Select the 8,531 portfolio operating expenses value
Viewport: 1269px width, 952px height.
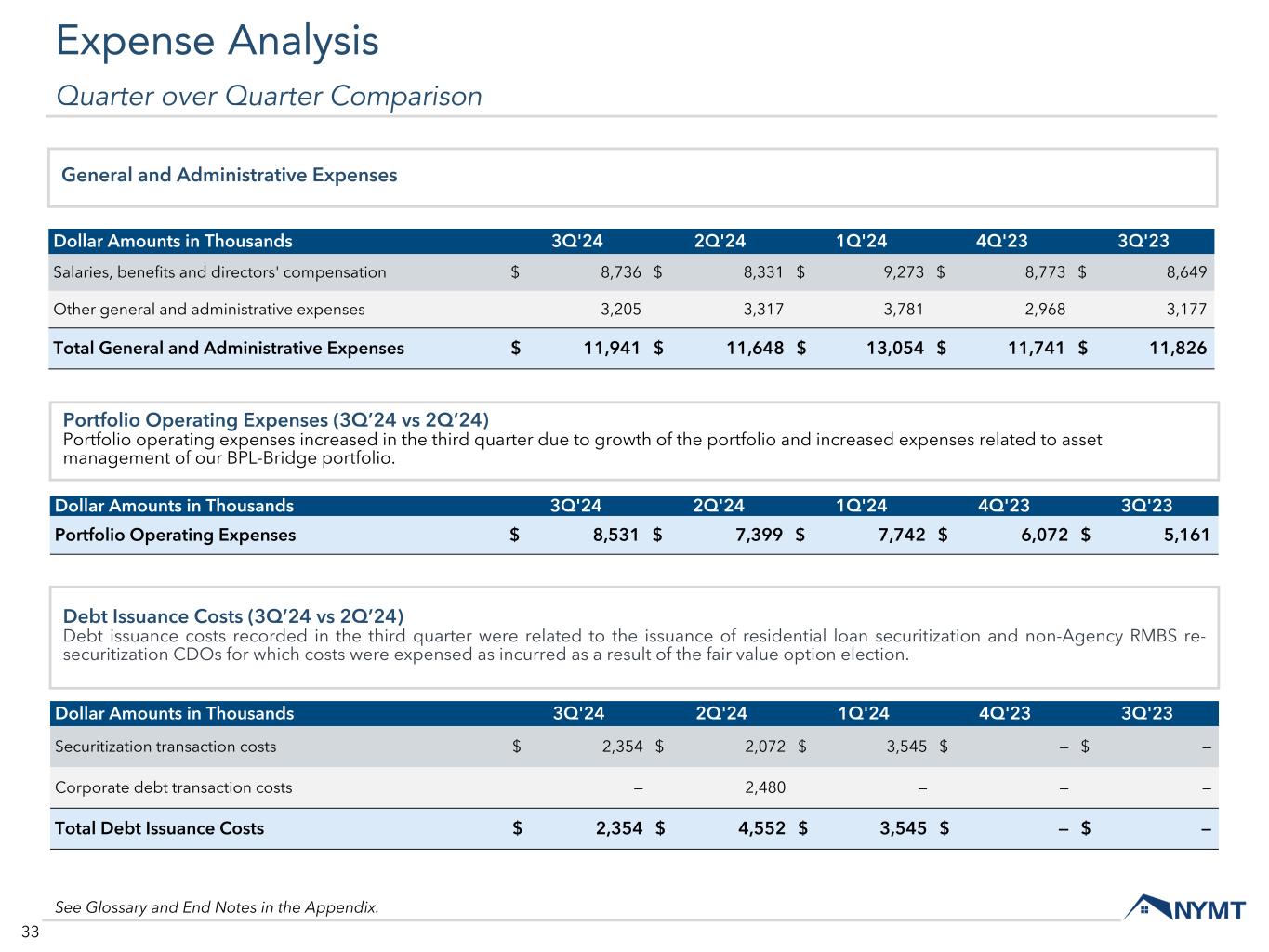click(x=615, y=535)
